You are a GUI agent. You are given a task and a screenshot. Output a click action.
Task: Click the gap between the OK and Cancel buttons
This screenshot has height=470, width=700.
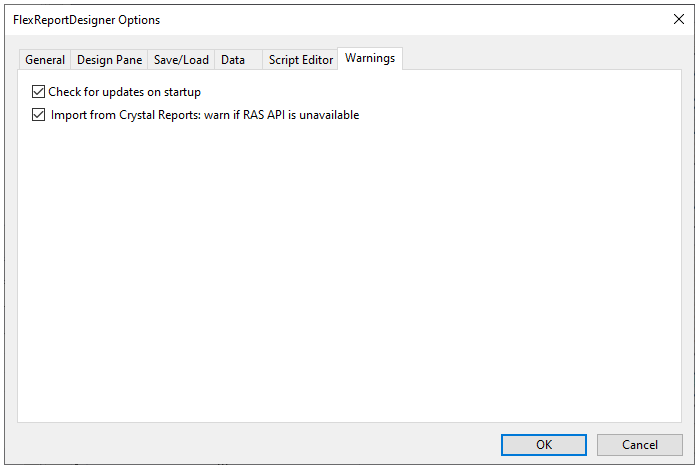click(x=592, y=445)
